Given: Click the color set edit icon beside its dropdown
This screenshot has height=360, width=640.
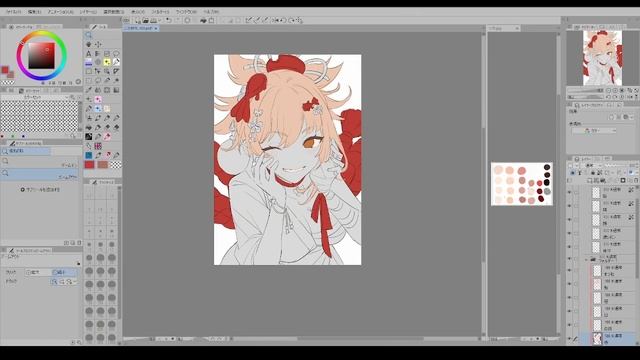Looking at the screenshot, I should (x=73, y=97).
